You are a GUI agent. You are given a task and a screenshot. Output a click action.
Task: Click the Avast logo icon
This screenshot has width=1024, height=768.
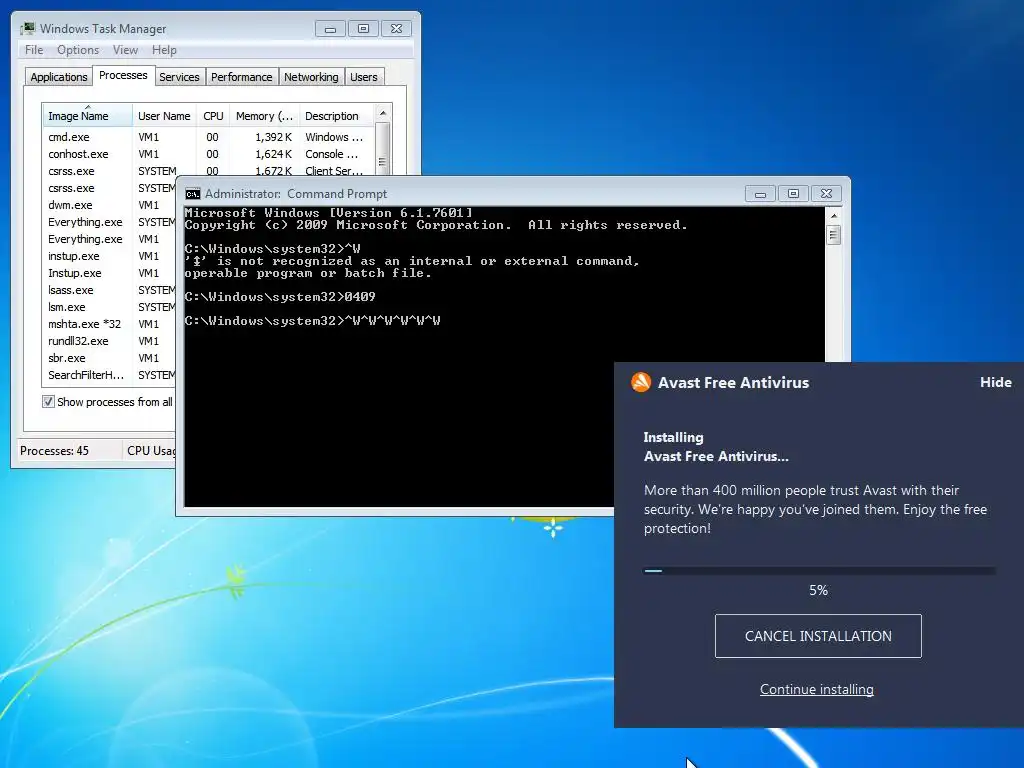641,382
